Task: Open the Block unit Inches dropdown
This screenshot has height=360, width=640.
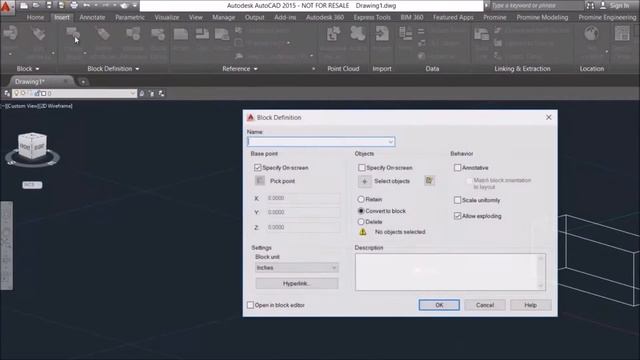Action: (297, 268)
